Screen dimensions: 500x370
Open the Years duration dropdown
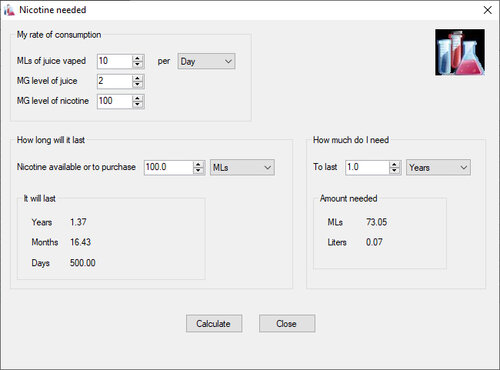point(438,167)
